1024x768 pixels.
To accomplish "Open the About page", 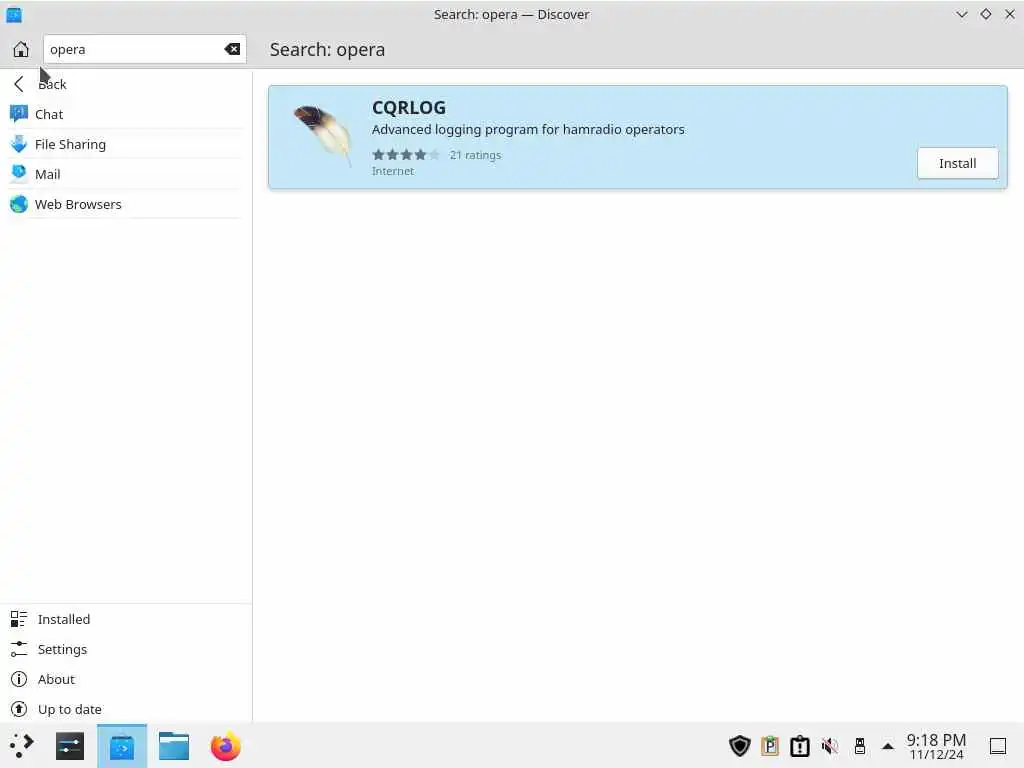I will 126,679.
